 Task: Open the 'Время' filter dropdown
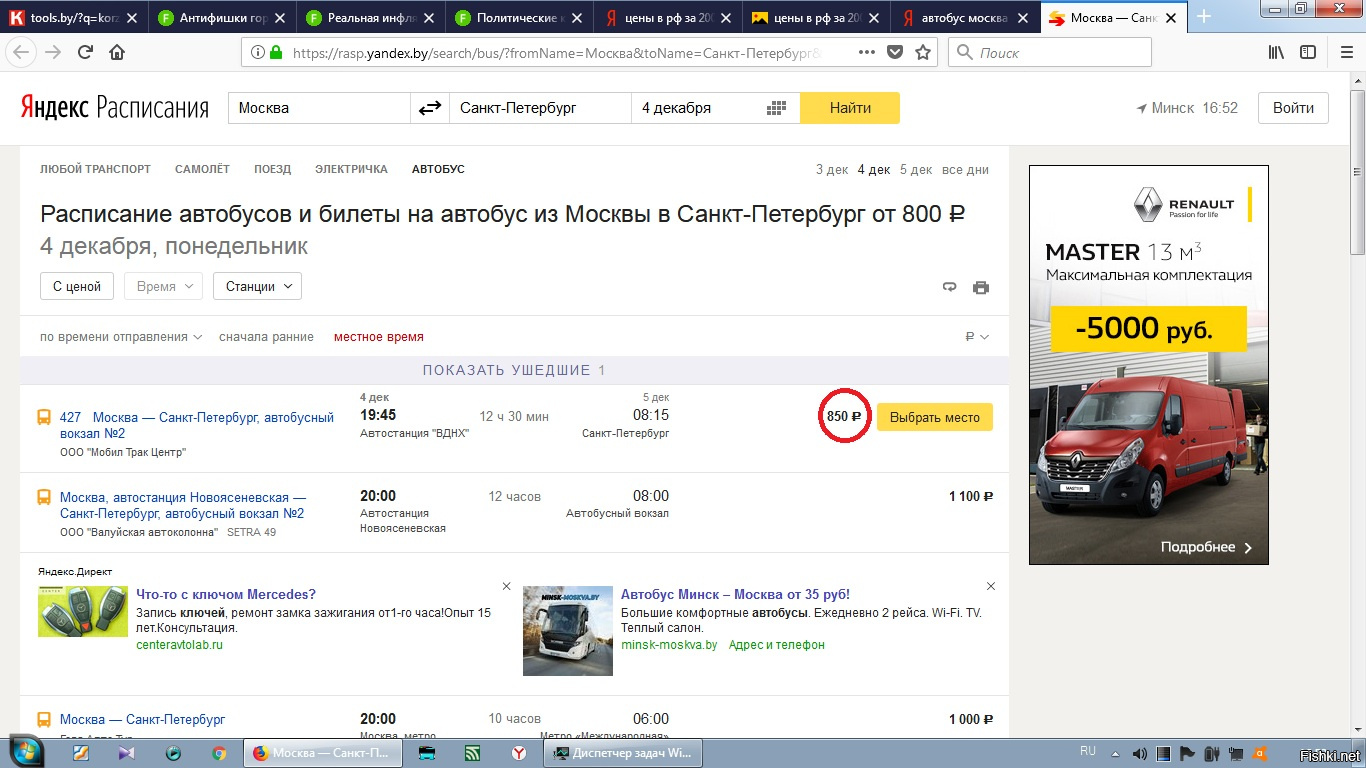163,286
